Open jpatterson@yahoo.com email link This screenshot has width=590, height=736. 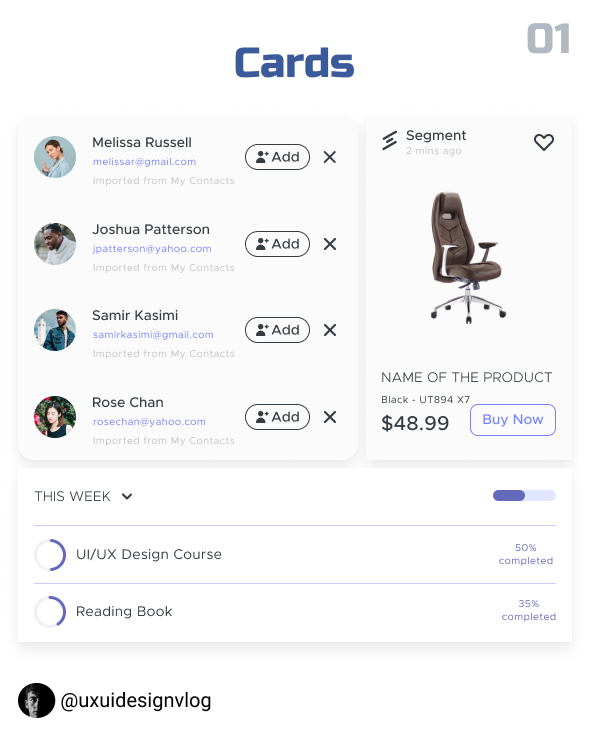click(152, 248)
